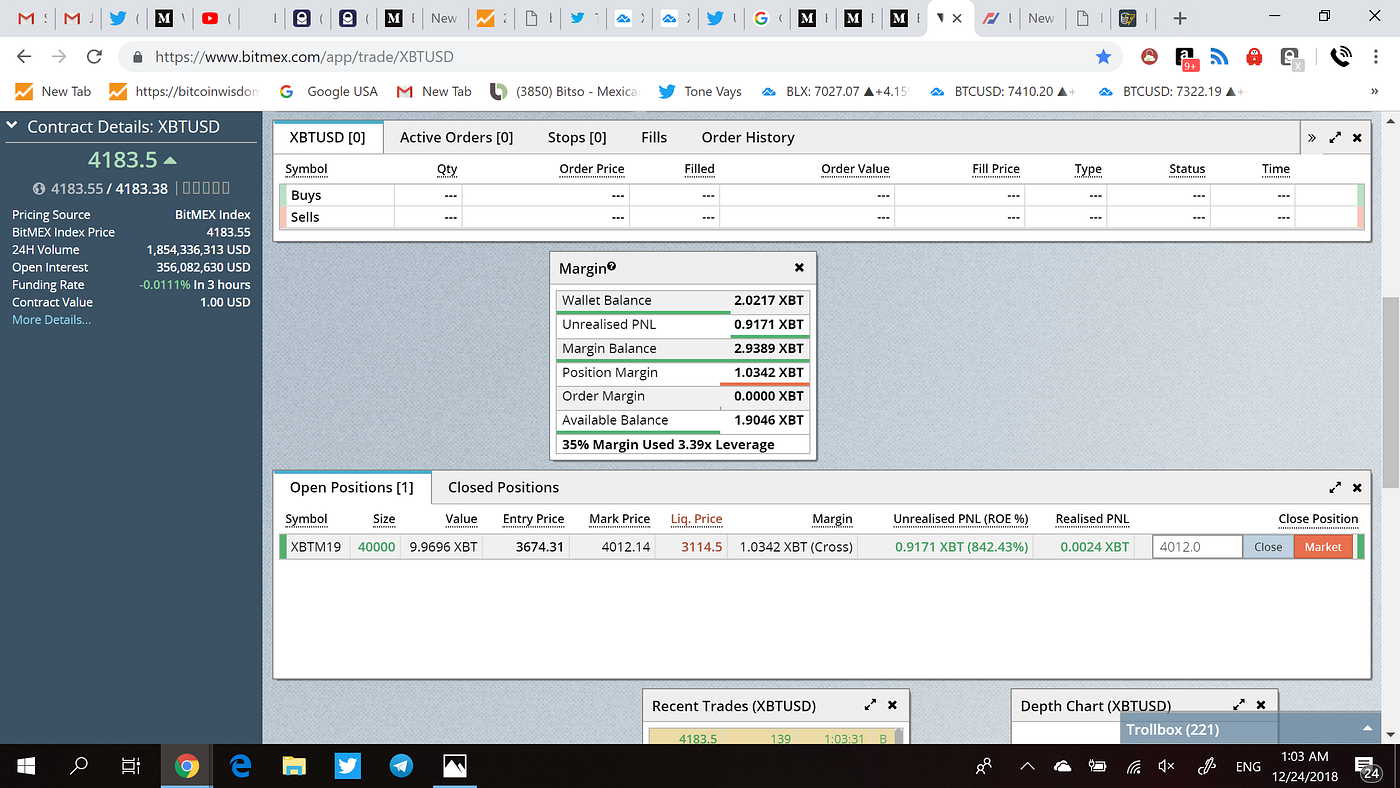Screen dimensions: 1400x788
Task: Click the Wallet Balance row in Margin
Action: 683,300
